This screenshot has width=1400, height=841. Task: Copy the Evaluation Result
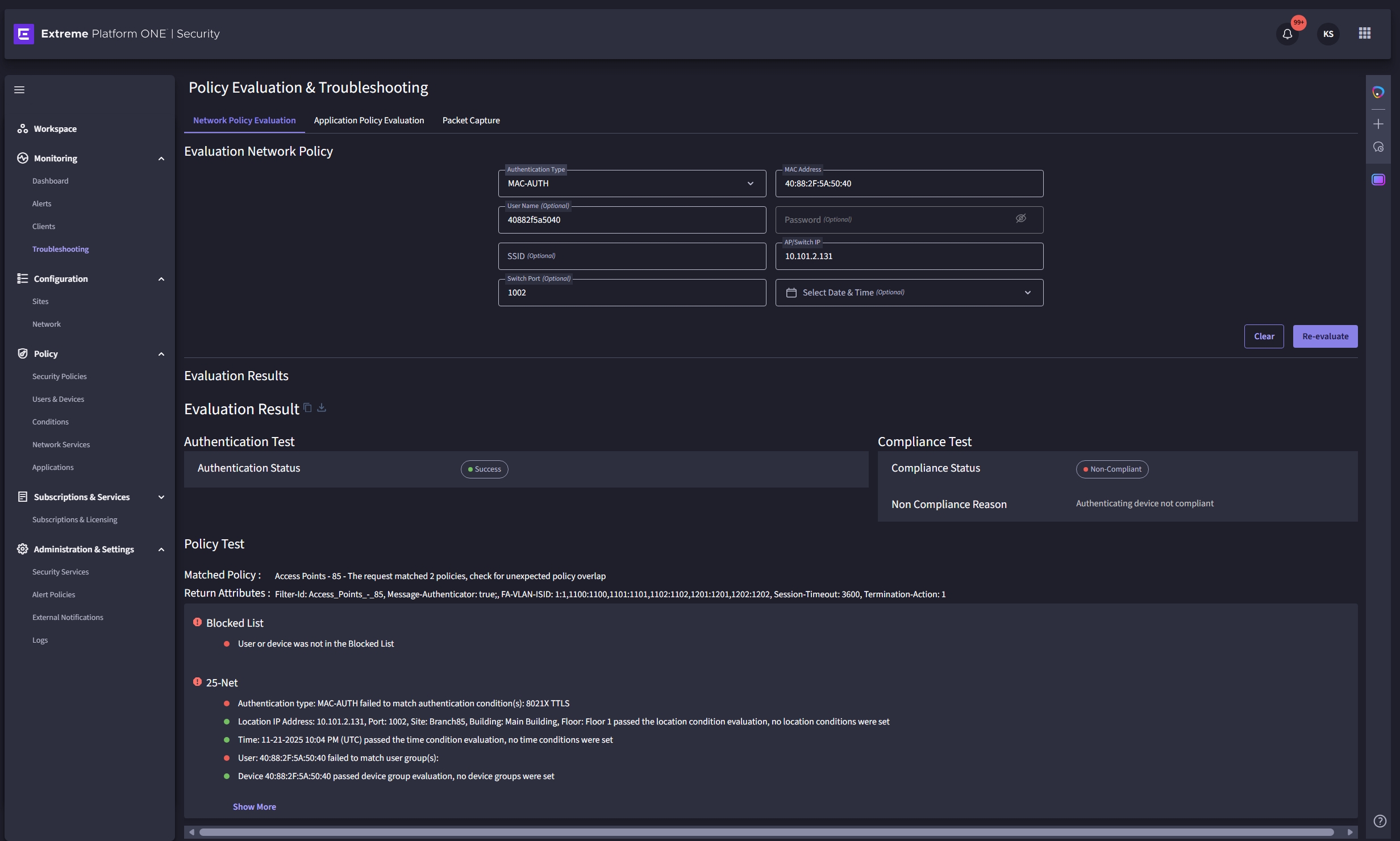coord(307,407)
